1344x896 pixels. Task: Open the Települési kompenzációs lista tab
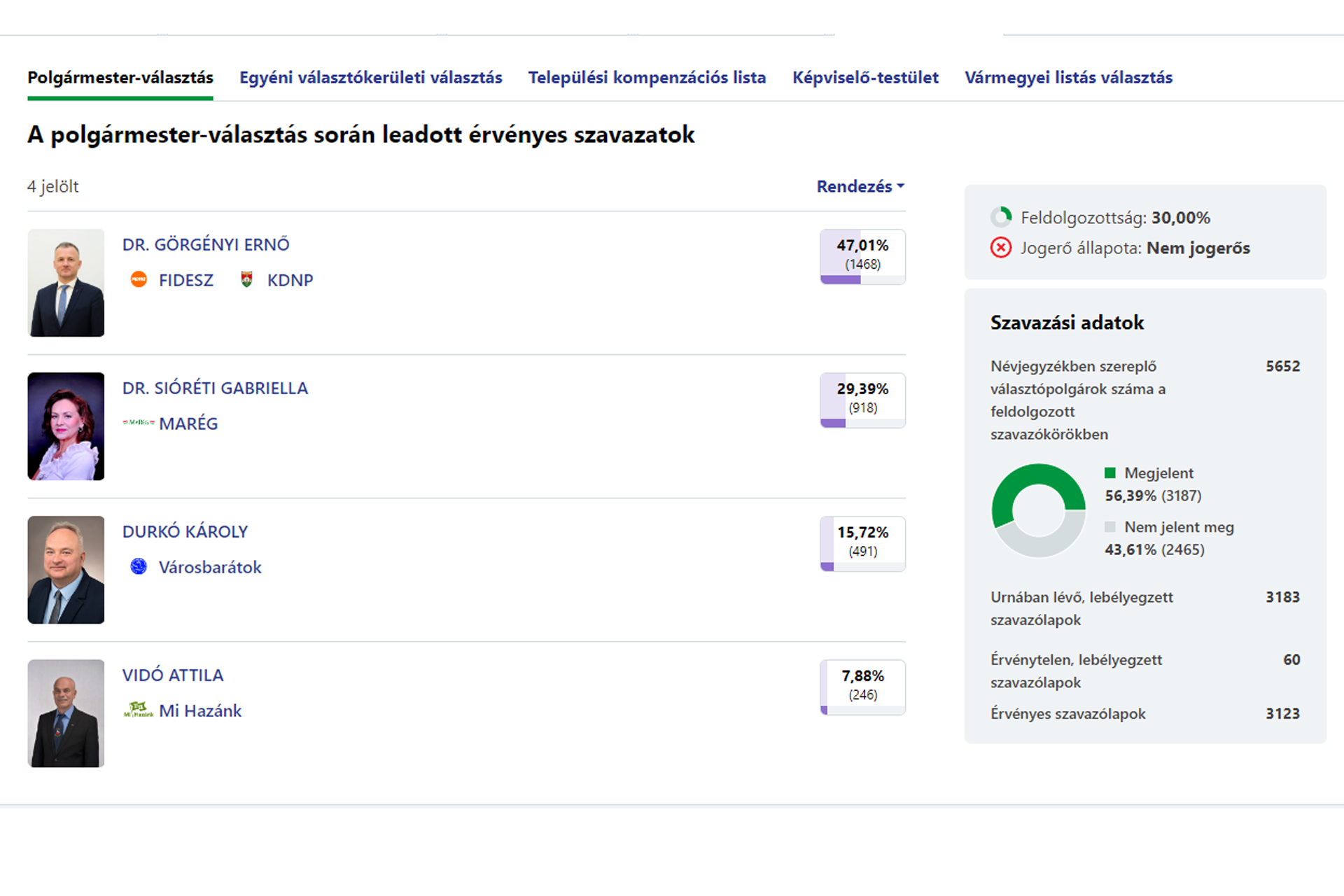point(647,78)
